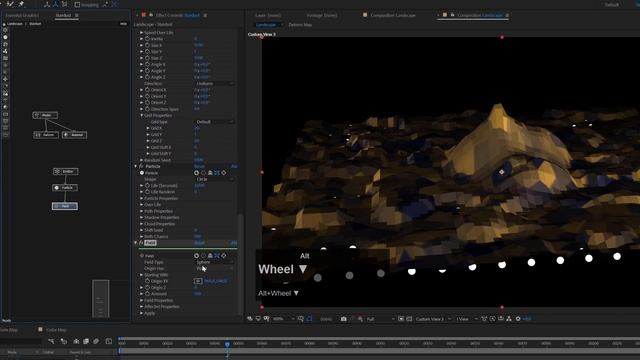Move the timeline current time indicator
Viewport: 640px width, 360px height.
pos(227,344)
